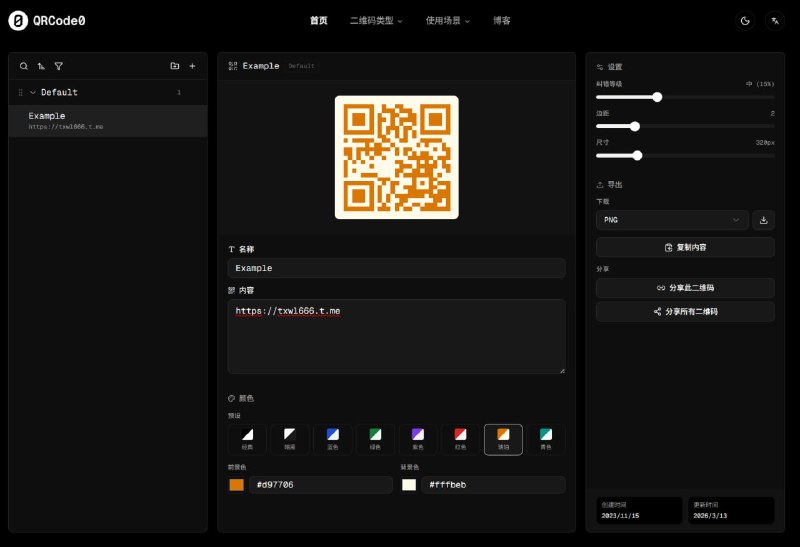Click the foreground hex field #d97706
Image resolution: width=800 pixels, height=547 pixels.
[321, 485]
